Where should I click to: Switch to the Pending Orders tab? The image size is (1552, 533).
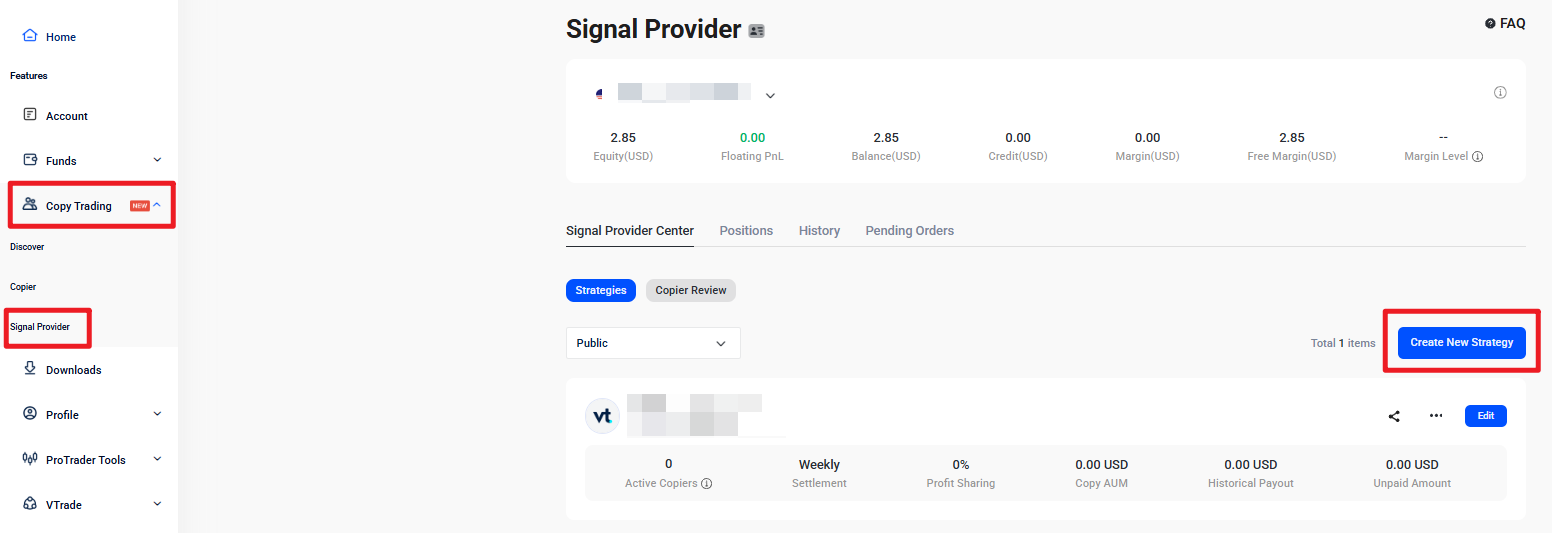909,231
